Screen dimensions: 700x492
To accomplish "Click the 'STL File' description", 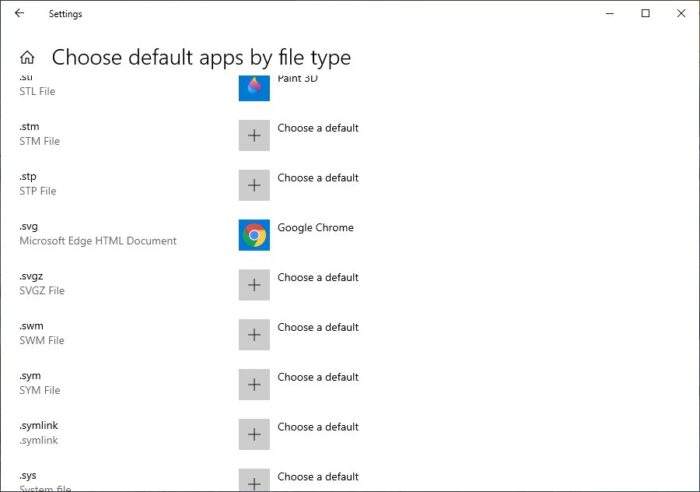I will [x=38, y=92].
